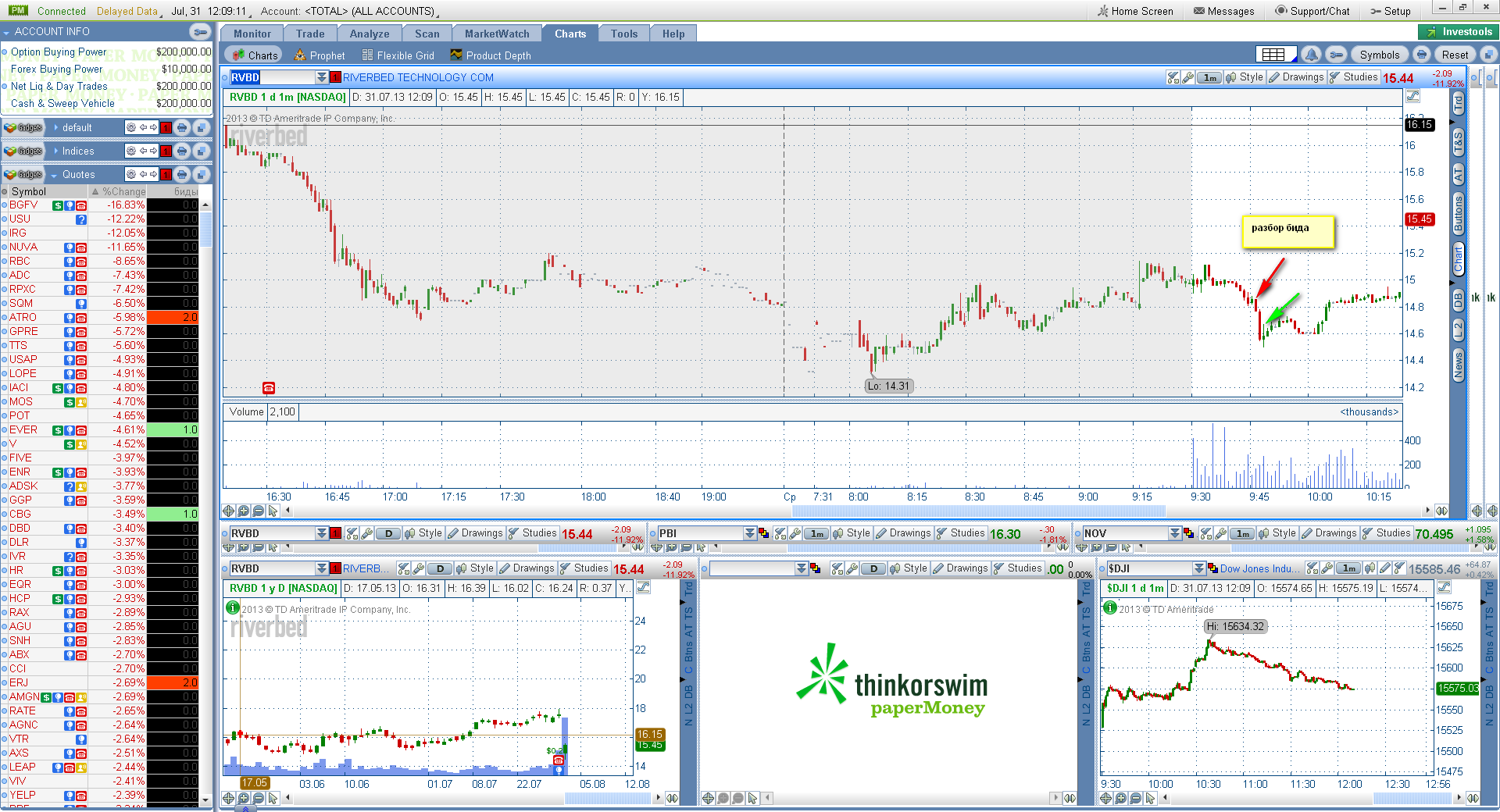This screenshot has width=1500, height=812.
Task: Toggle the DB side panel
Action: [x=1458, y=300]
